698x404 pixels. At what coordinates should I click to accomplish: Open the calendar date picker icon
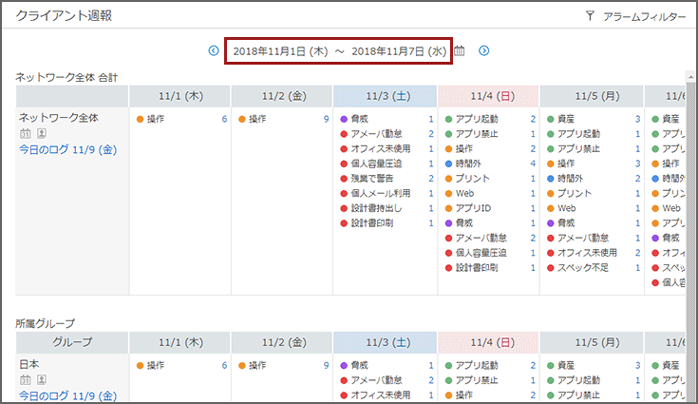(460, 51)
